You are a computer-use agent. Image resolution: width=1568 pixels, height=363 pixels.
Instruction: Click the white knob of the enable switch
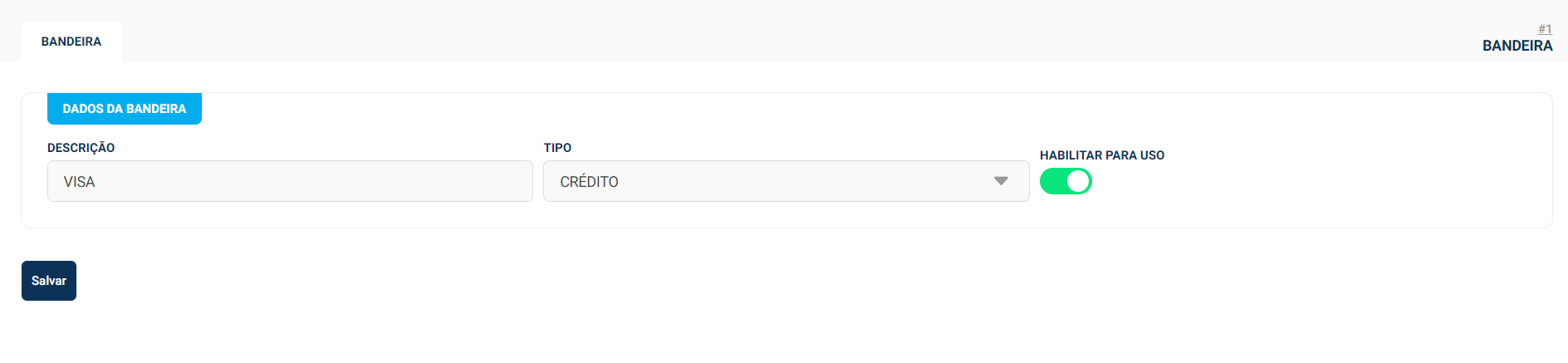tap(1077, 181)
